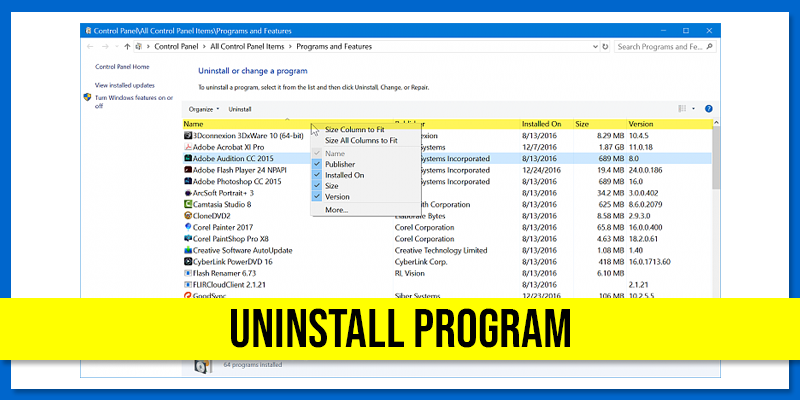
Task: Click the CloneDVD2 icon
Action: click(188, 216)
